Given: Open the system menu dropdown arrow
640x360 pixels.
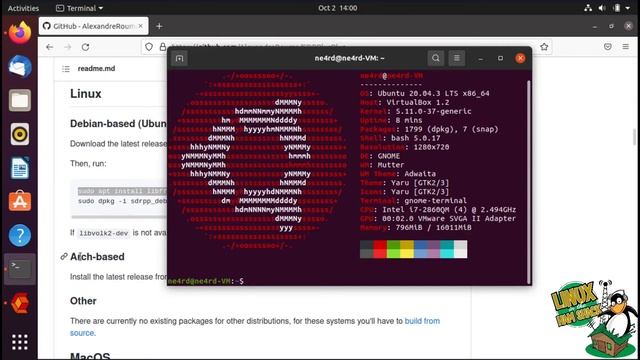Looking at the screenshot, I should click(x=628, y=8).
